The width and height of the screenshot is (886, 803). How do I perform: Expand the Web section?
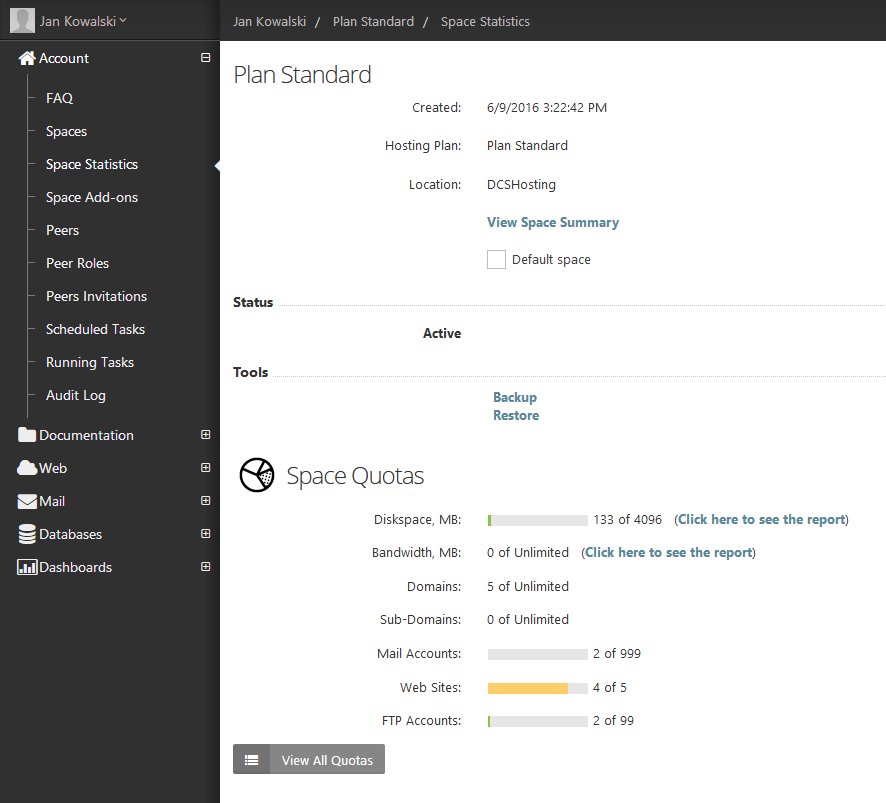206,468
